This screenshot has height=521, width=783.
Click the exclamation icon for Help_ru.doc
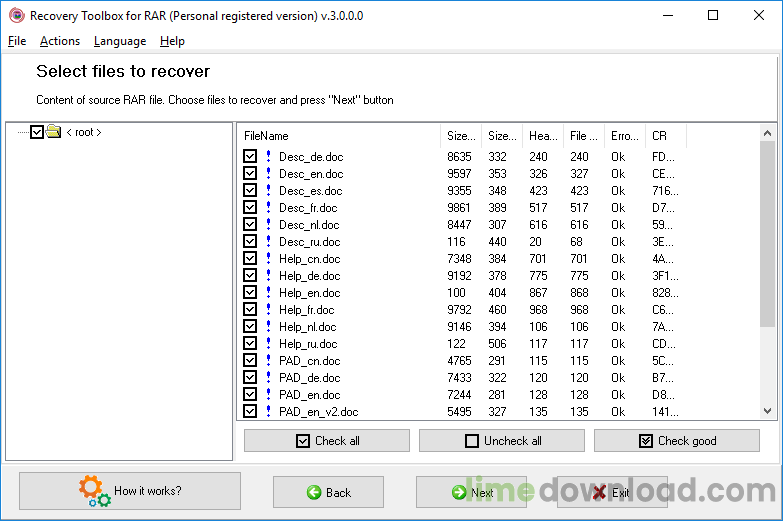(268, 343)
